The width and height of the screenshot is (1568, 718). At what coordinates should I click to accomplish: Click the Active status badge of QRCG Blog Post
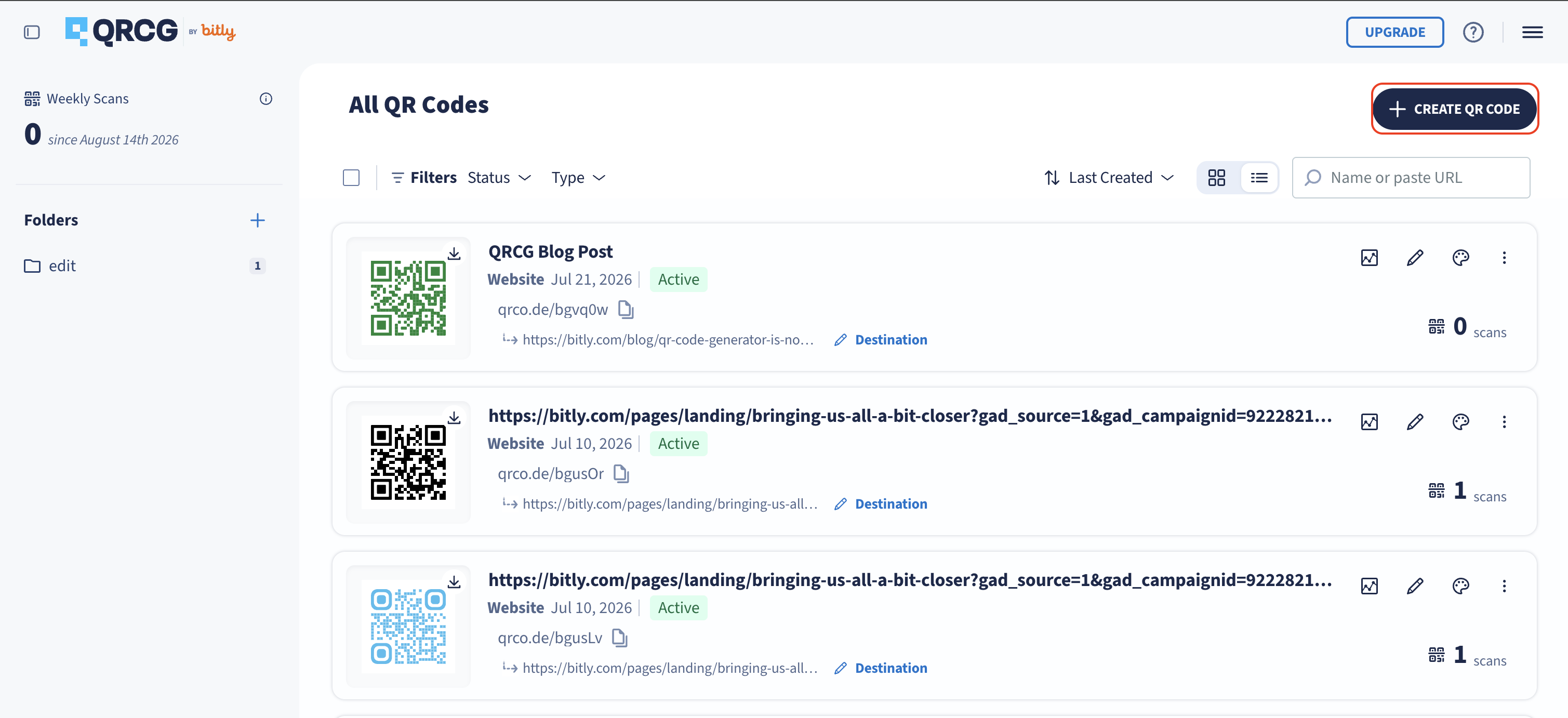pyautogui.click(x=678, y=280)
